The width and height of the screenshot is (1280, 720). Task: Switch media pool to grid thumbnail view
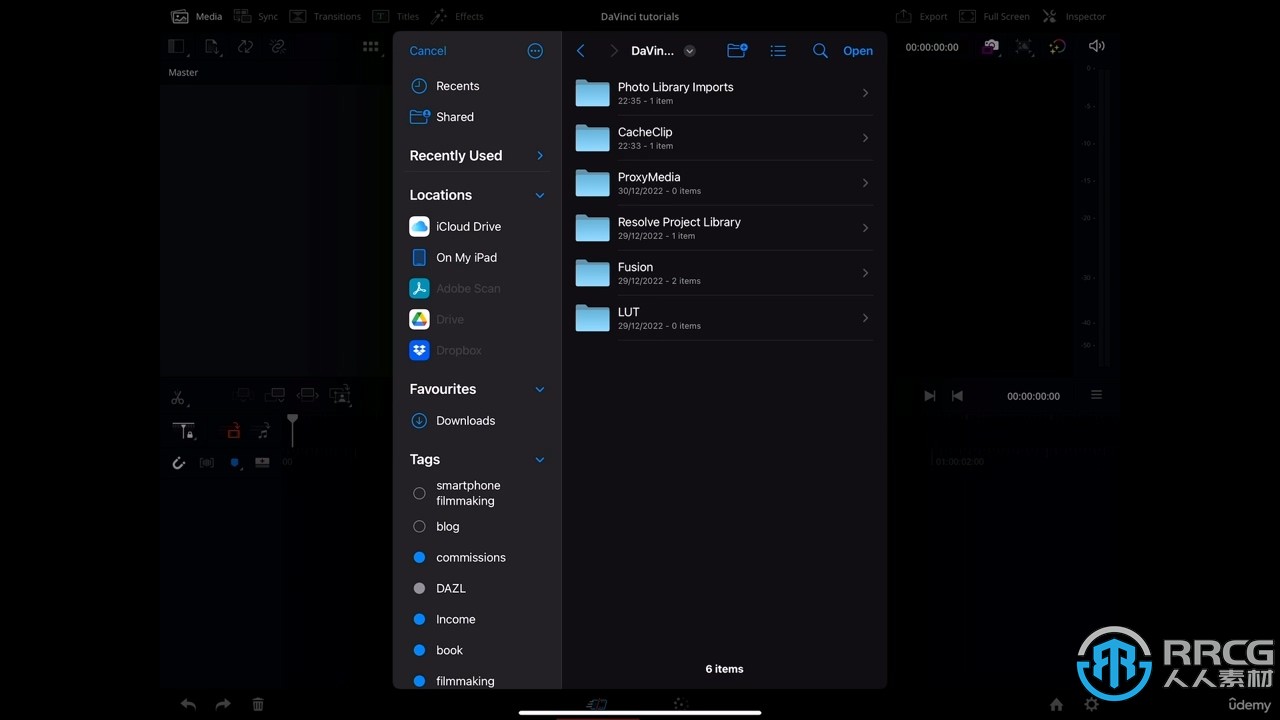[371, 46]
